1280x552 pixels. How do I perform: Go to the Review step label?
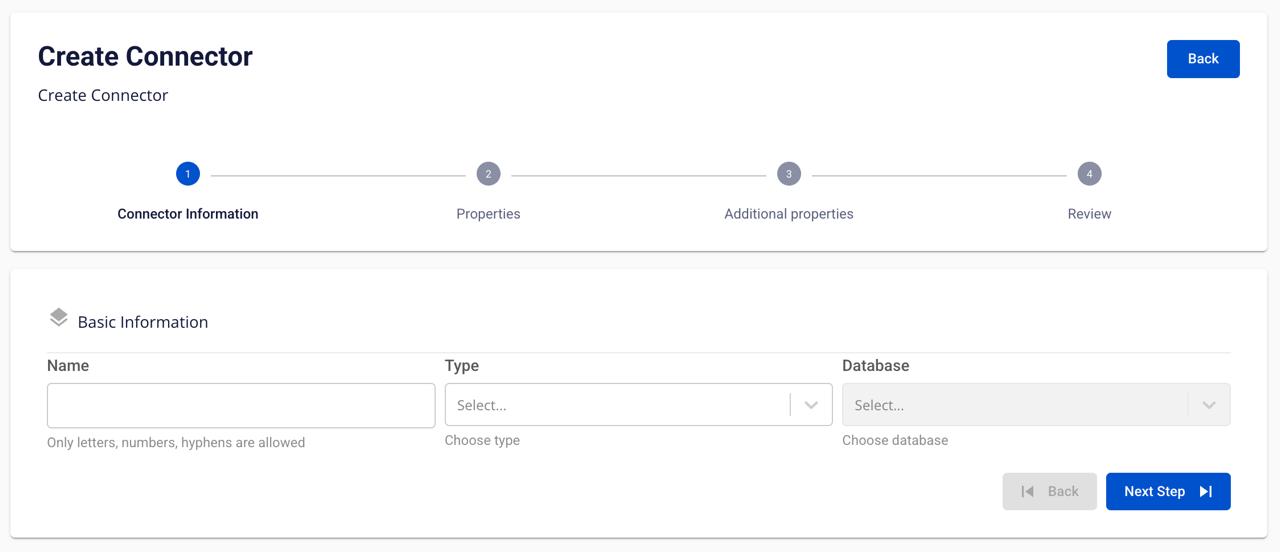(x=1089, y=214)
